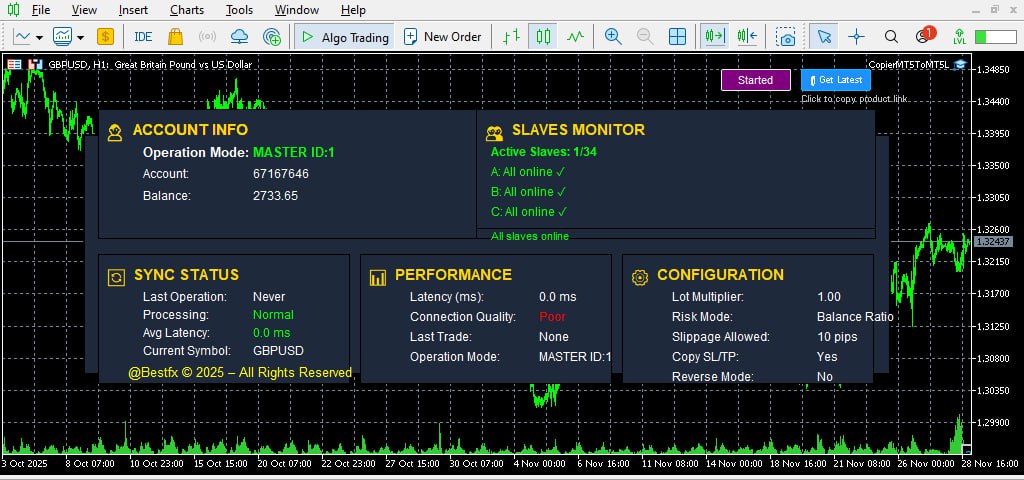Click Bestfx 2025 All Rights Reserved text
The height and width of the screenshot is (480, 1024).
coord(240,373)
